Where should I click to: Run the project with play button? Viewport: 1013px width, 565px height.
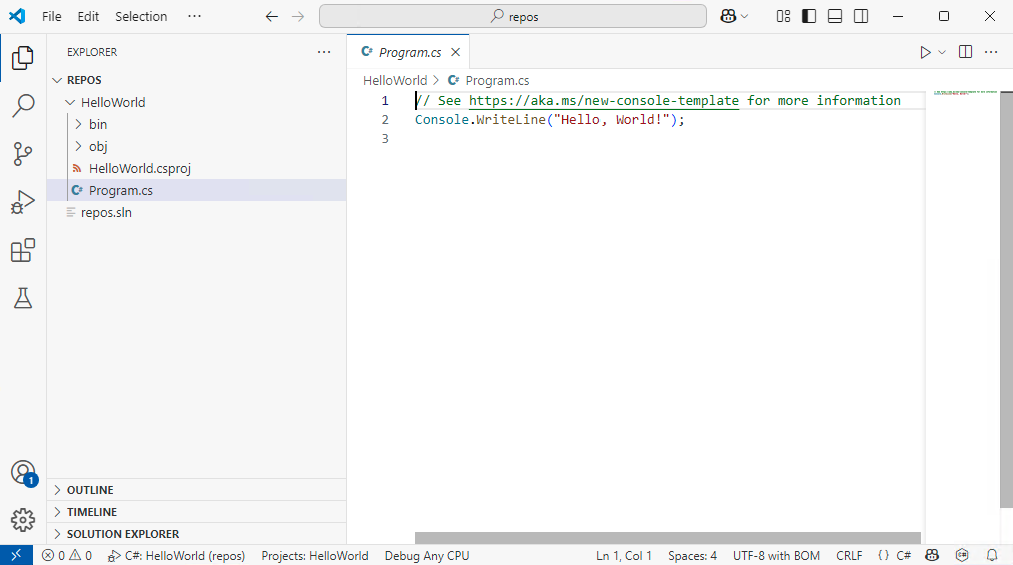coord(925,52)
